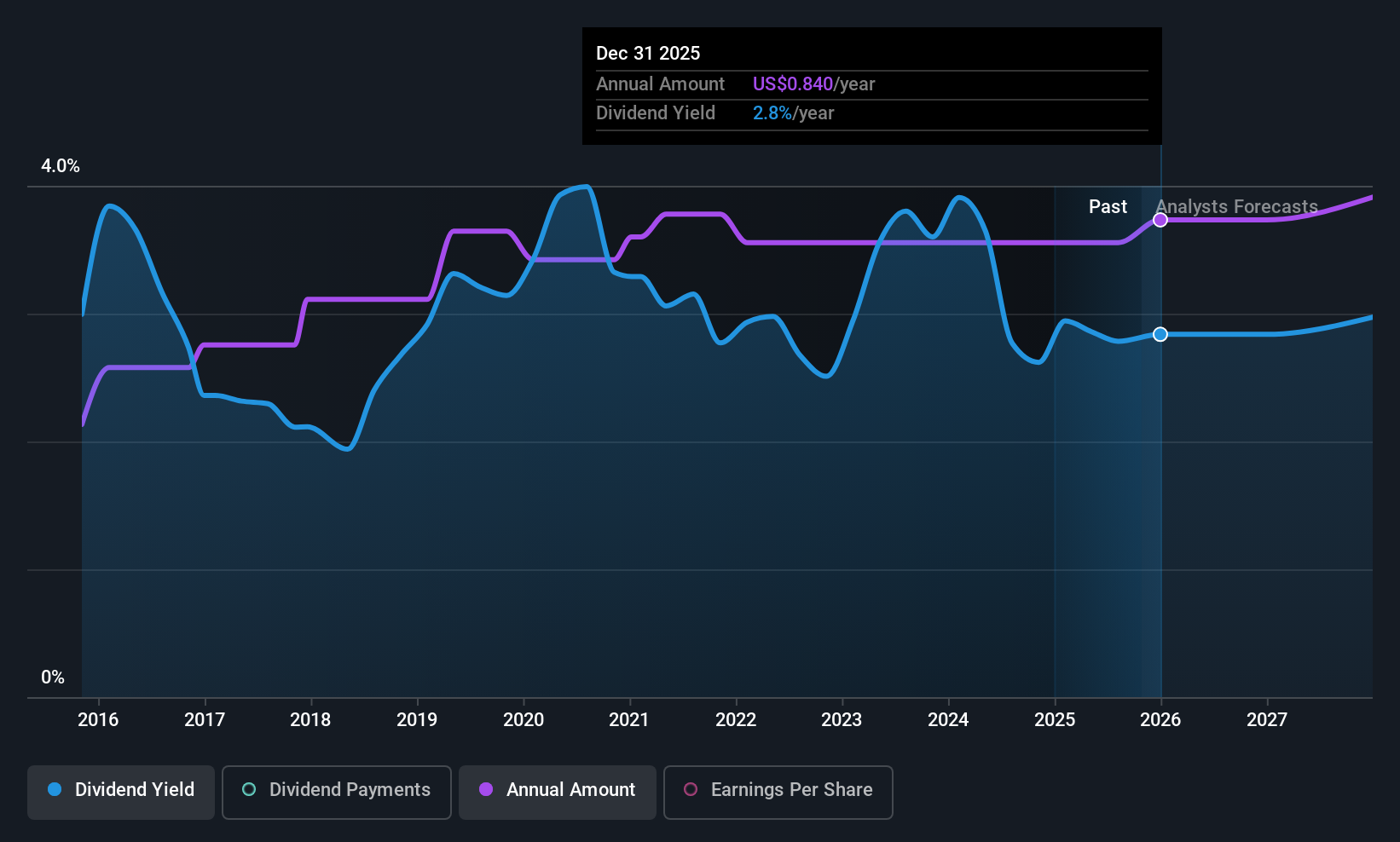Viewport: 1400px width, 842px height.
Task: Click the teal Dividend Payments circle icon
Action: pos(249,790)
